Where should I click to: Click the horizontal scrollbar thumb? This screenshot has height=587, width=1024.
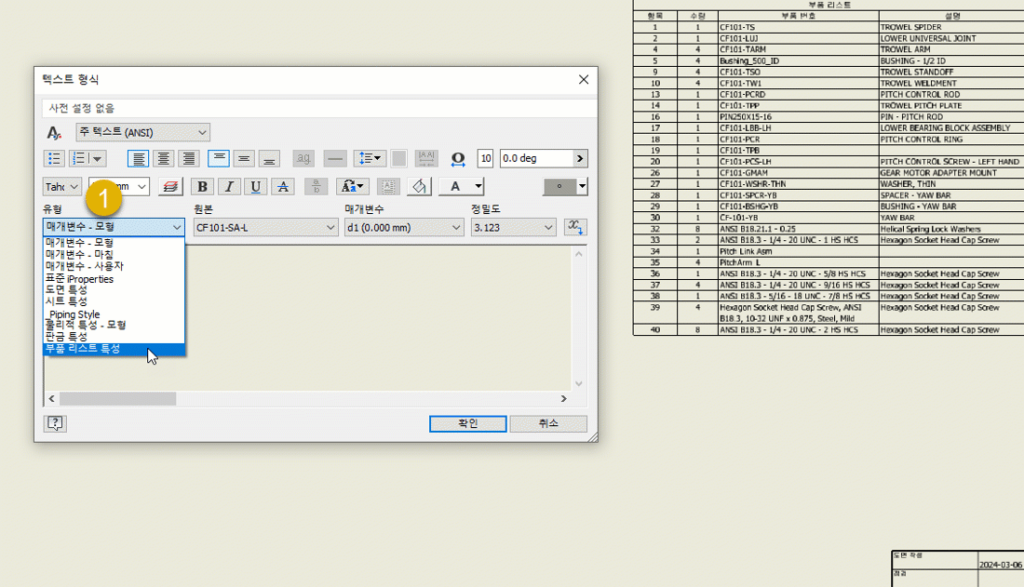tap(118, 398)
